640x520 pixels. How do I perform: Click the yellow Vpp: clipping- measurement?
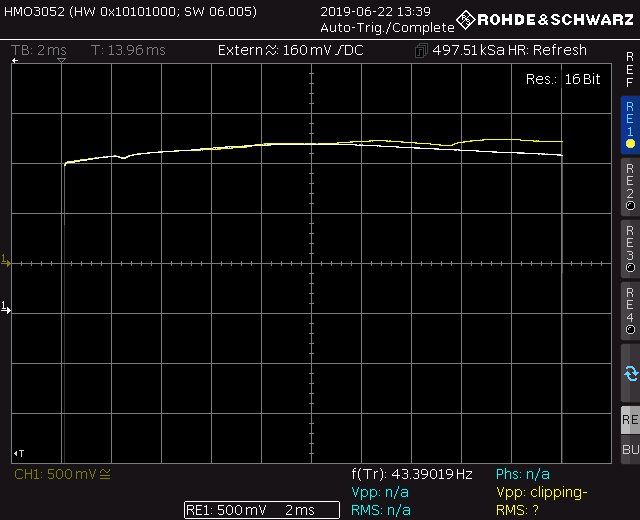[x=542, y=493]
